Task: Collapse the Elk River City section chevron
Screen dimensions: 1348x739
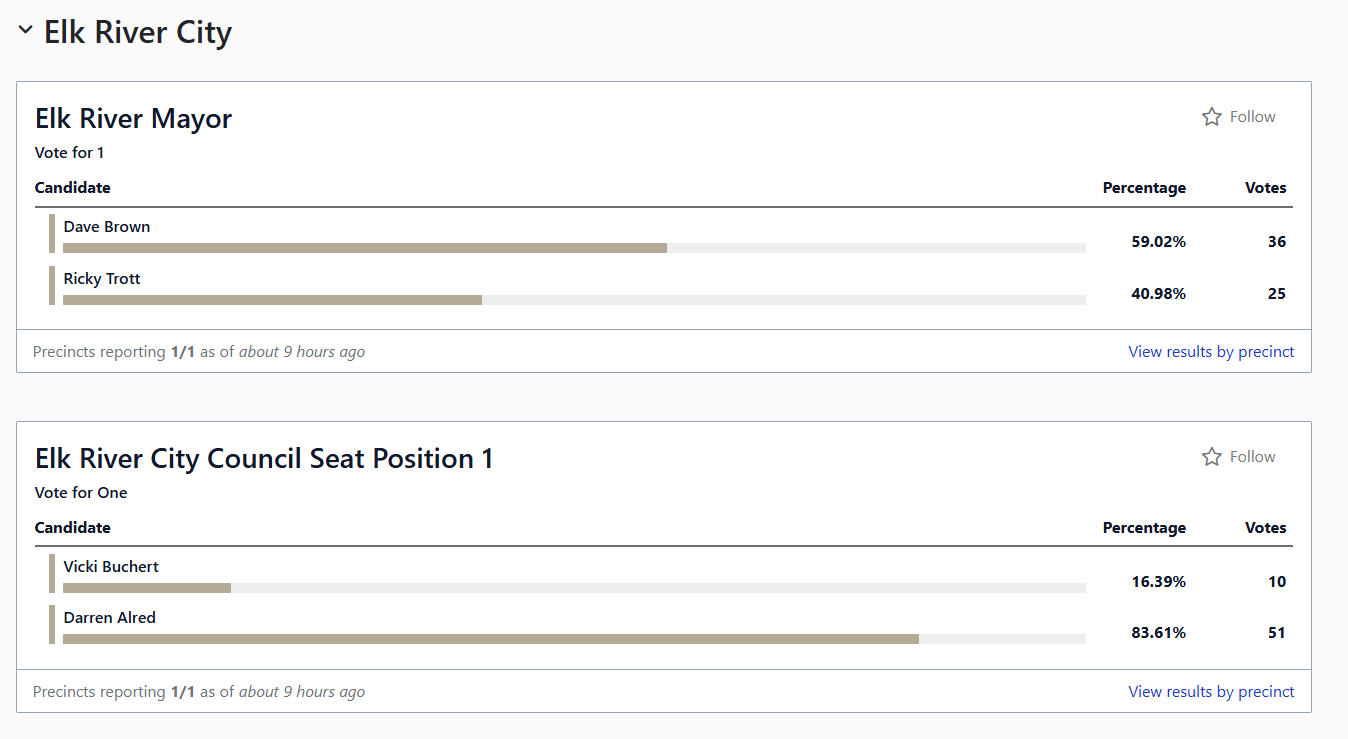Action: coord(26,31)
